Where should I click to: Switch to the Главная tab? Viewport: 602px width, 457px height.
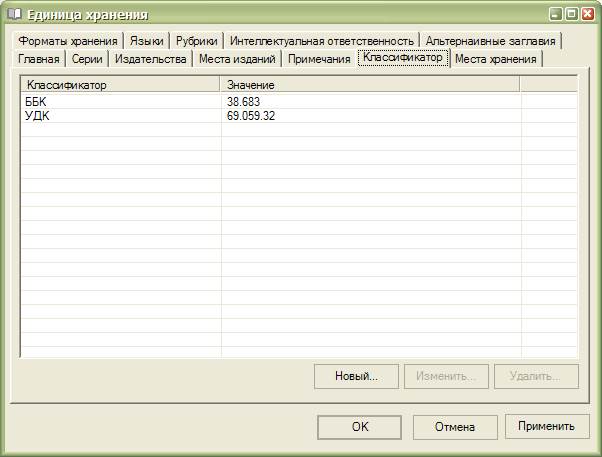point(40,60)
